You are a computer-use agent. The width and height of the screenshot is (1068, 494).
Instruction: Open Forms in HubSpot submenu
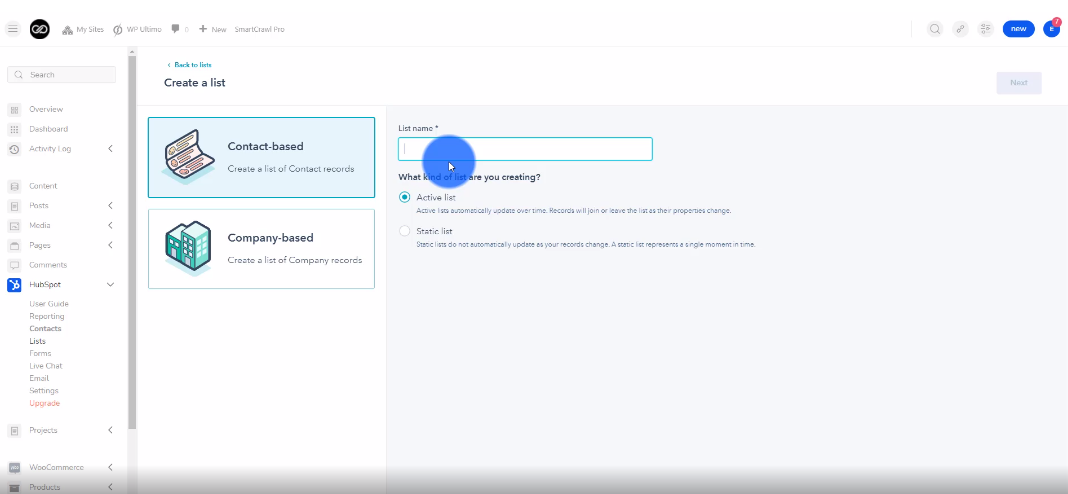(40, 353)
